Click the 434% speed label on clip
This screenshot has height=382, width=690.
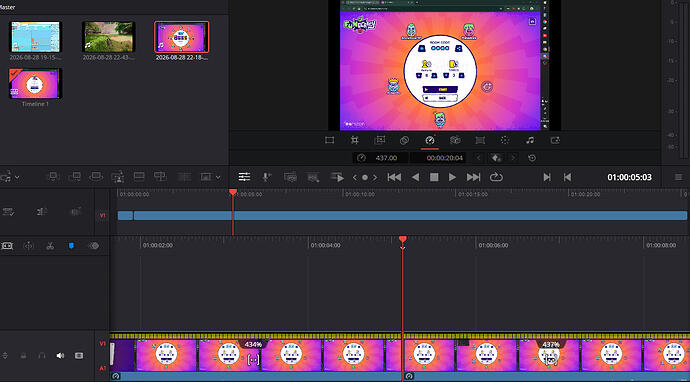(x=253, y=344)
